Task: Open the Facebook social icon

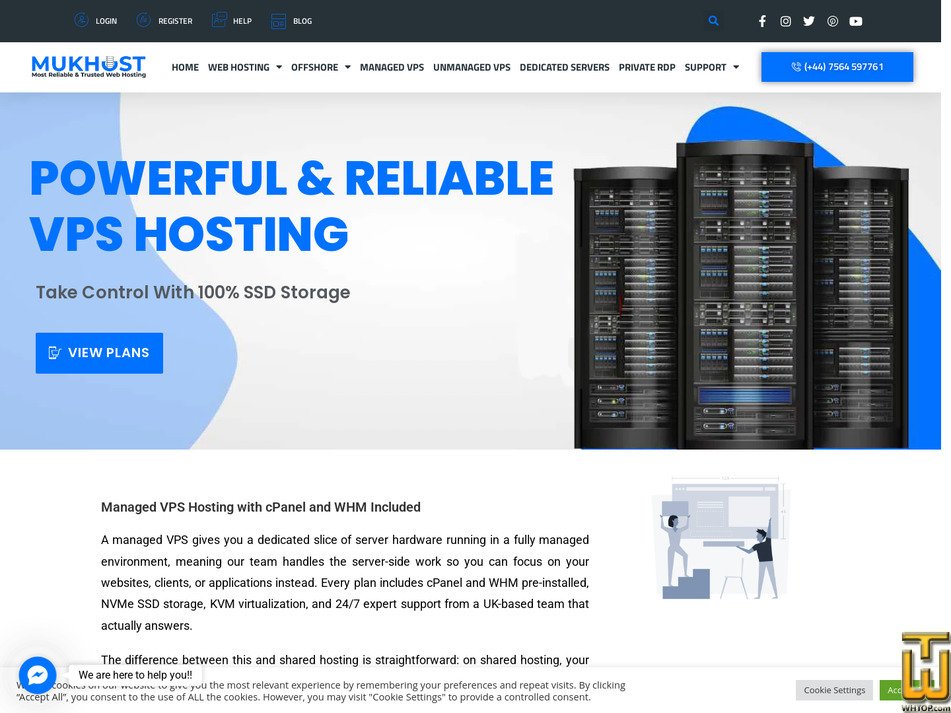Action: [x=762, y=21]
